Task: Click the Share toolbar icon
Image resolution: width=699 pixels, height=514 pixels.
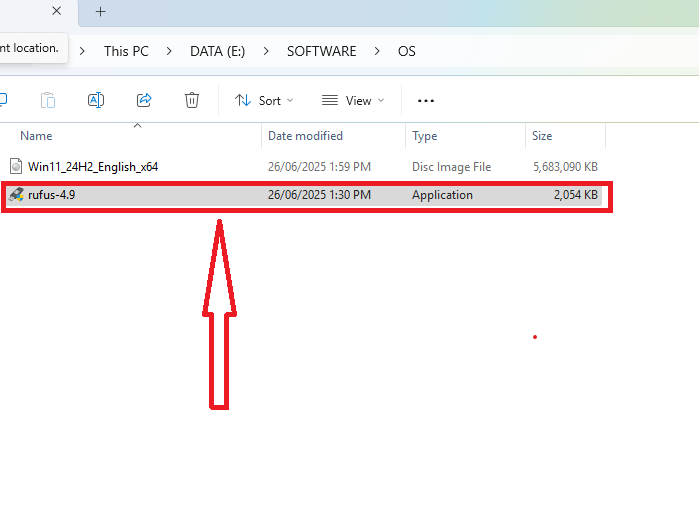Action: 144,100
